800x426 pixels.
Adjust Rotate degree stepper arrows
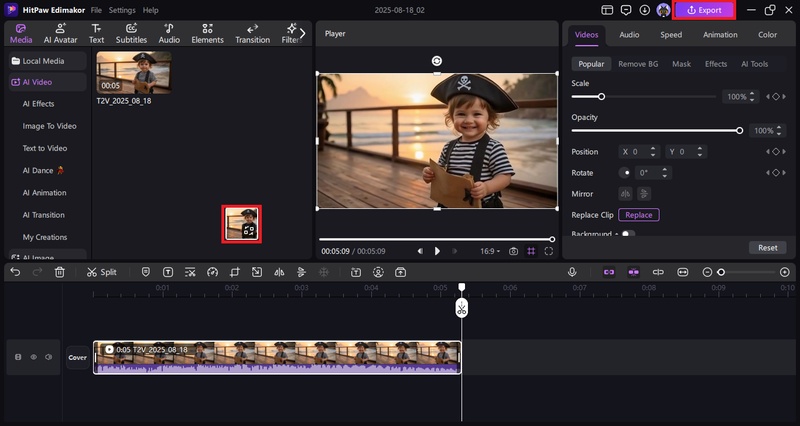(664, 173)
